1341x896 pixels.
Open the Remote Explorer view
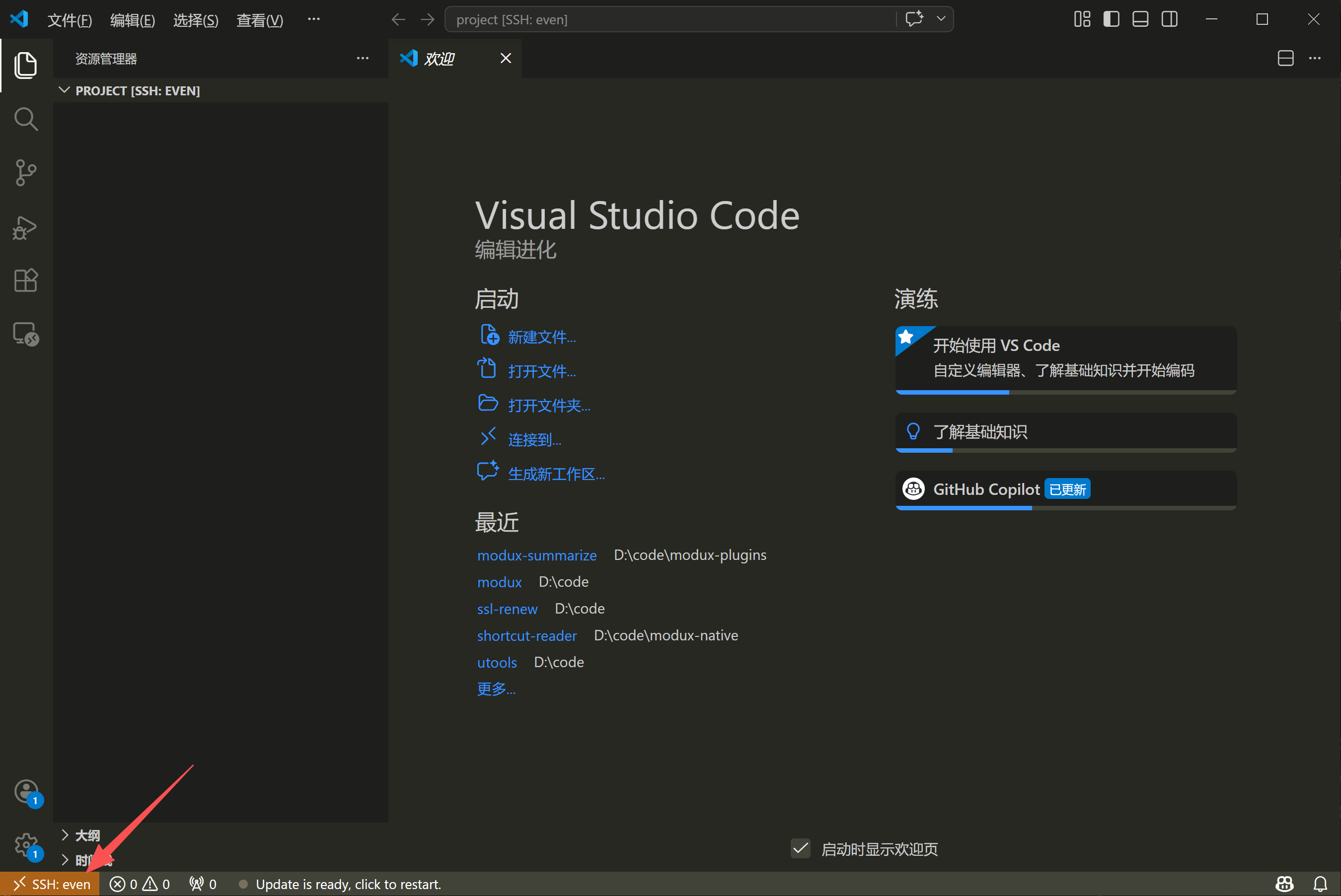(26, 334)
